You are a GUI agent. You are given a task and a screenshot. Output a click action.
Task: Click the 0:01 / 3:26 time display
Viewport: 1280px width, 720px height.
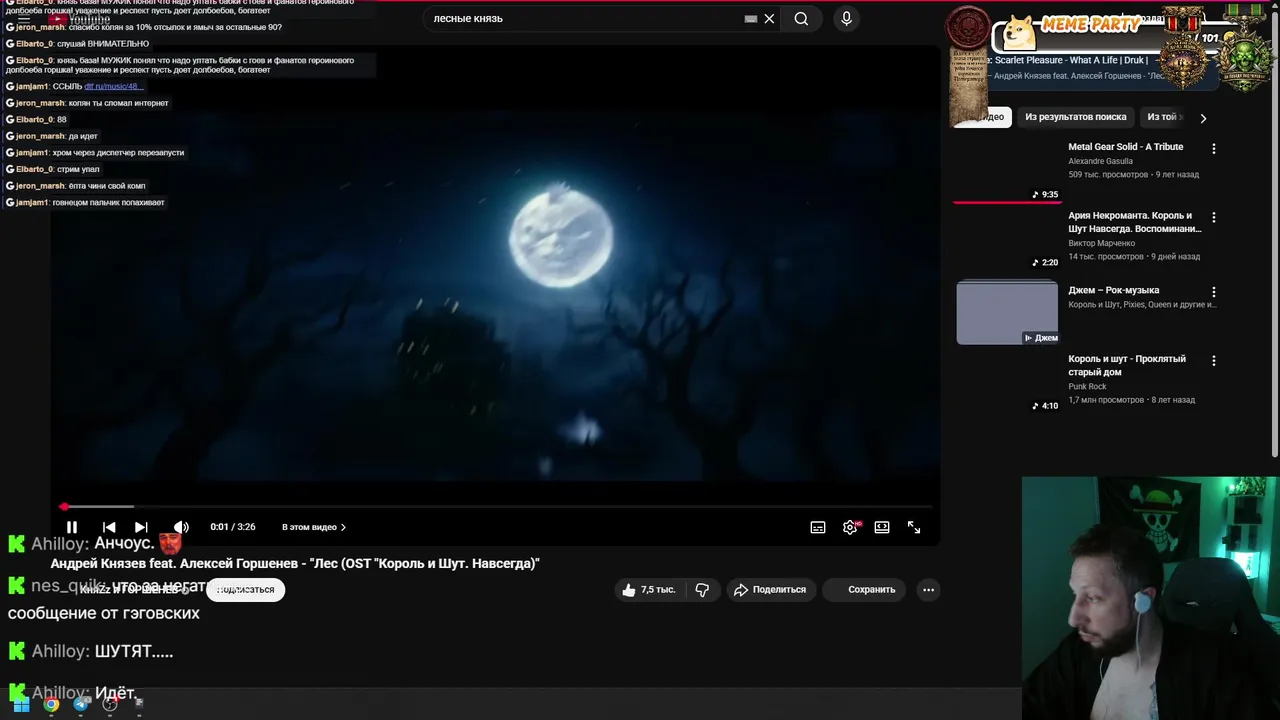tap(233, 527)
